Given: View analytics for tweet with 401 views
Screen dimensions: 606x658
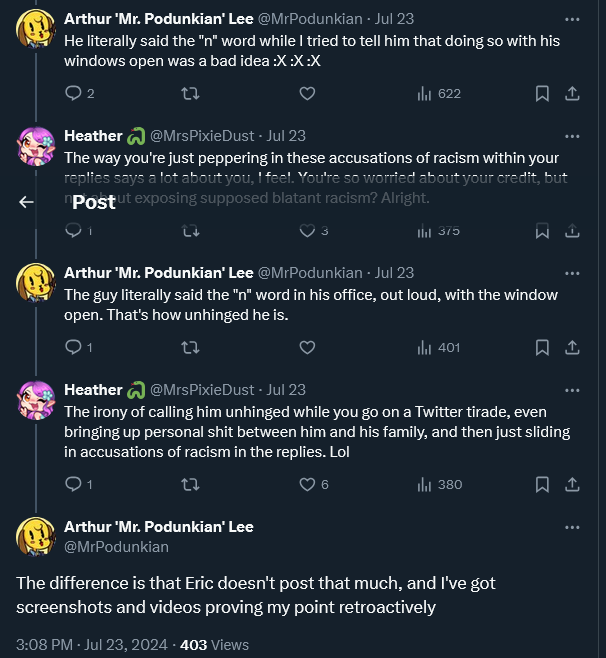Looking at the screenshot, I should [x=439, y=347].
